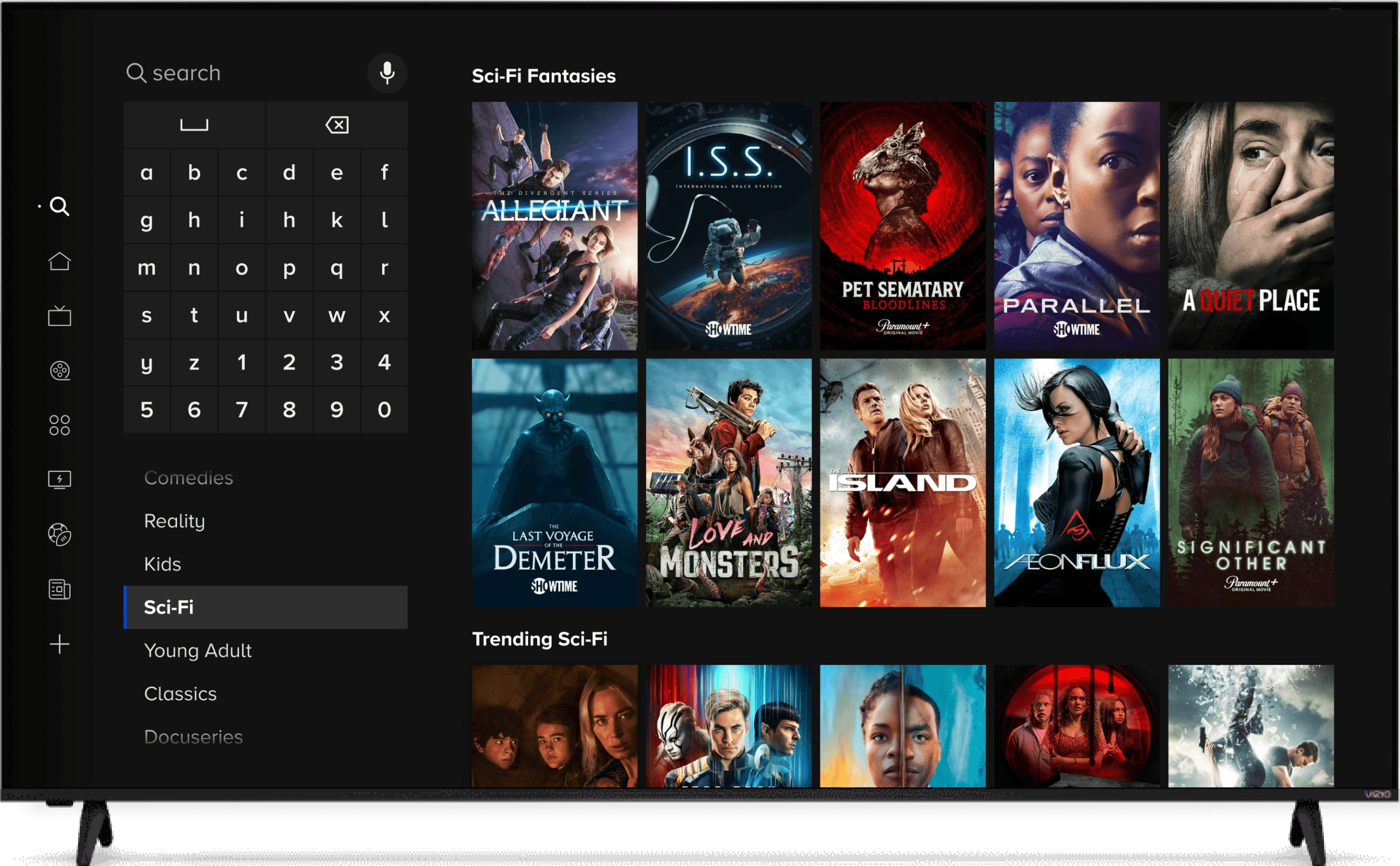Tap the letter b key
Screen dimensions: 1400x866
[x=194, y=172]
